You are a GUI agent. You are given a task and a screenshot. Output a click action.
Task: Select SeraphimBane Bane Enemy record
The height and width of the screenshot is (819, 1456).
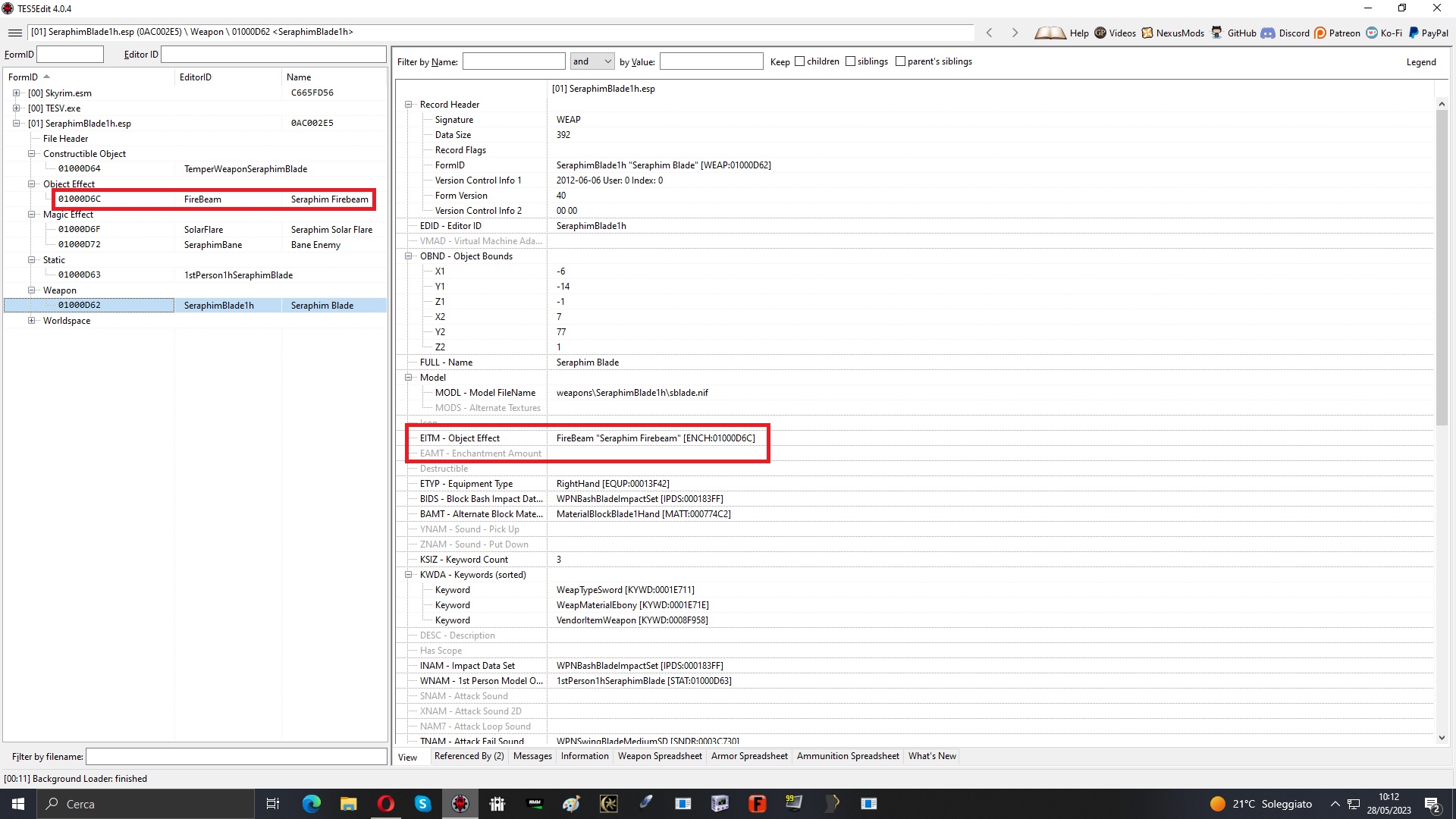point(215,245)
